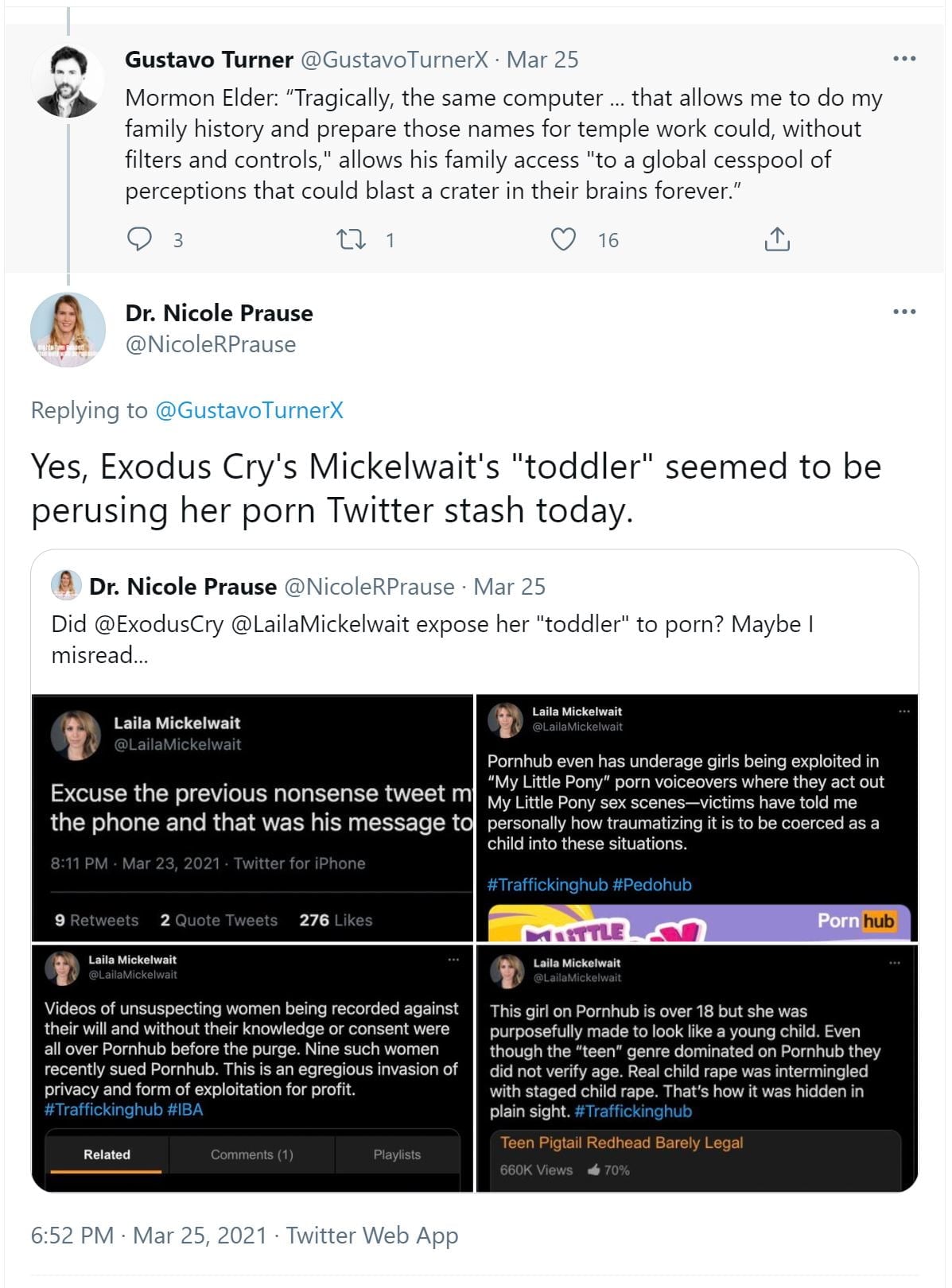Click the small avatar in the quoted tweet

click(67, 586)
